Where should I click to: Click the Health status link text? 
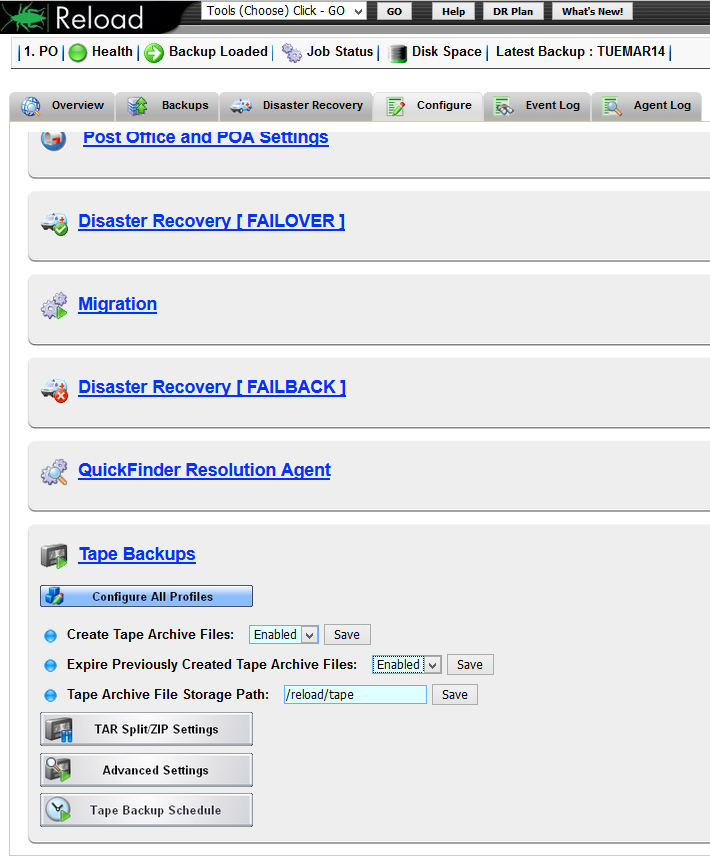[112, 52]
